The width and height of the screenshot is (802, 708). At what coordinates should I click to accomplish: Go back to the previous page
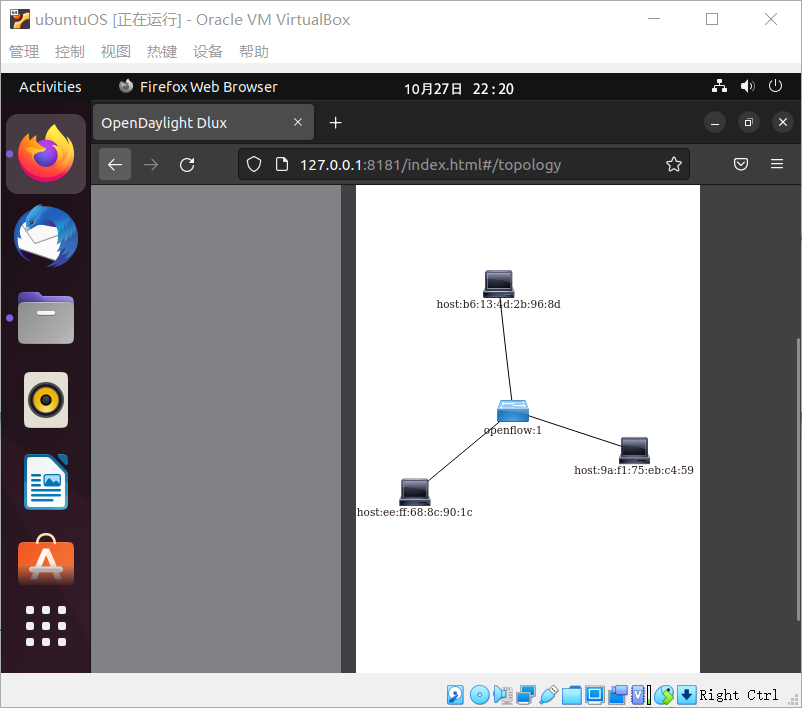[x=115, y=164]
